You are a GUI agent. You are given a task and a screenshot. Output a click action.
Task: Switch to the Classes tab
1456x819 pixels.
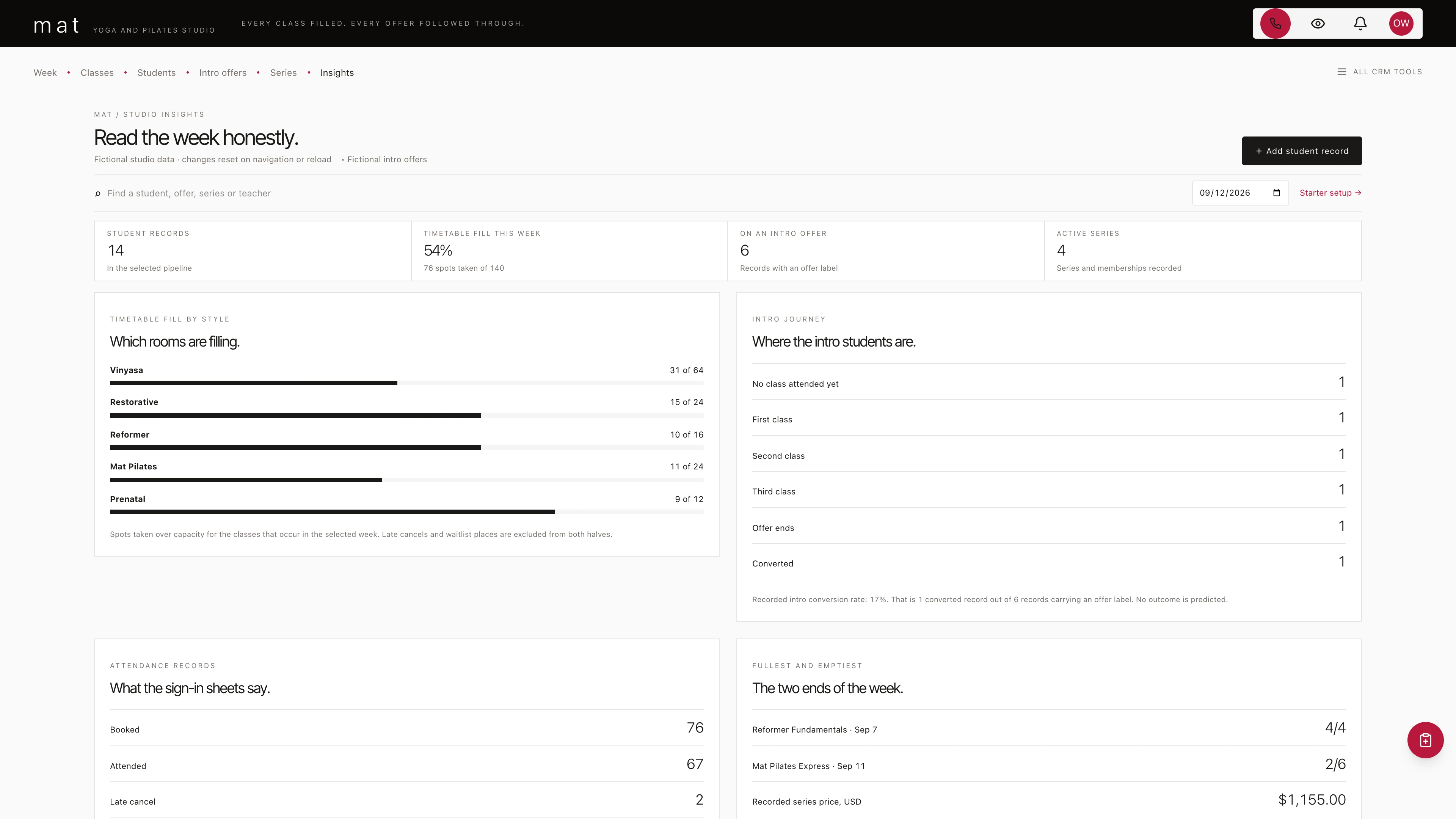pyautogui.click(x=97, y=72)
